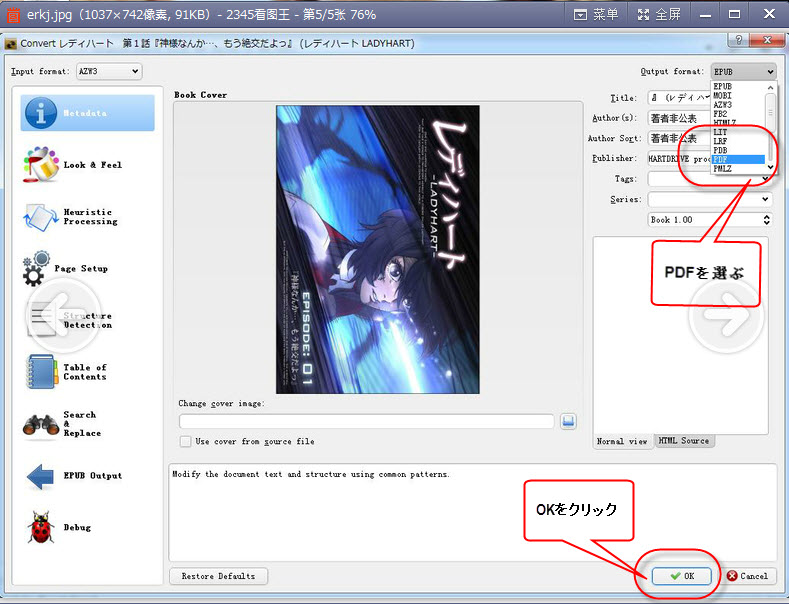Click the Title input field
This screenshot has height=604, width=789.
pos(679,98)
